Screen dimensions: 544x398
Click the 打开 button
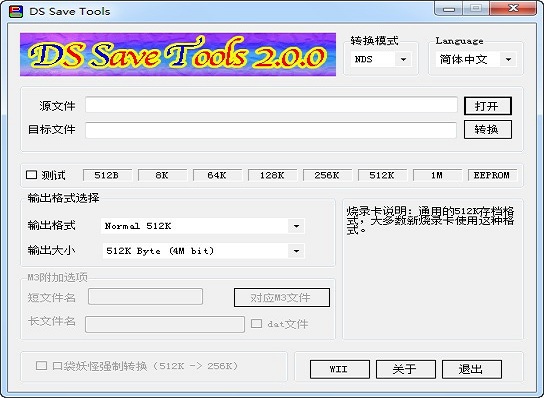pyautogui.click(x=488, y=106)
